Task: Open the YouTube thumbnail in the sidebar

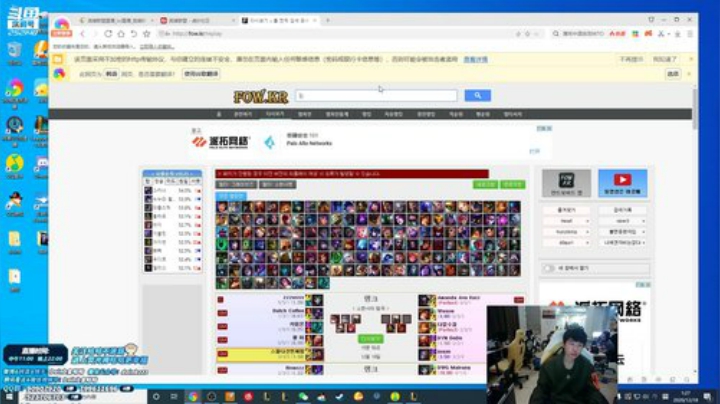Action: coord(623,183)
